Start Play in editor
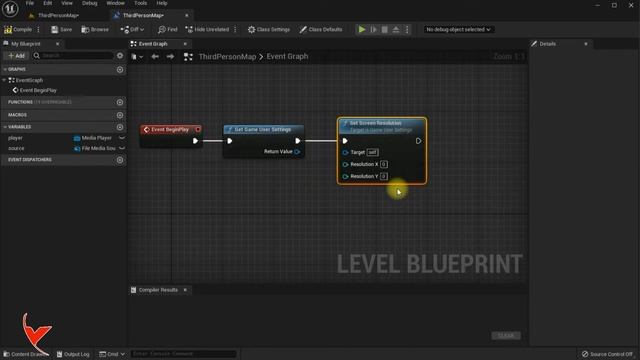640x360 pixels. click(362, 29)
